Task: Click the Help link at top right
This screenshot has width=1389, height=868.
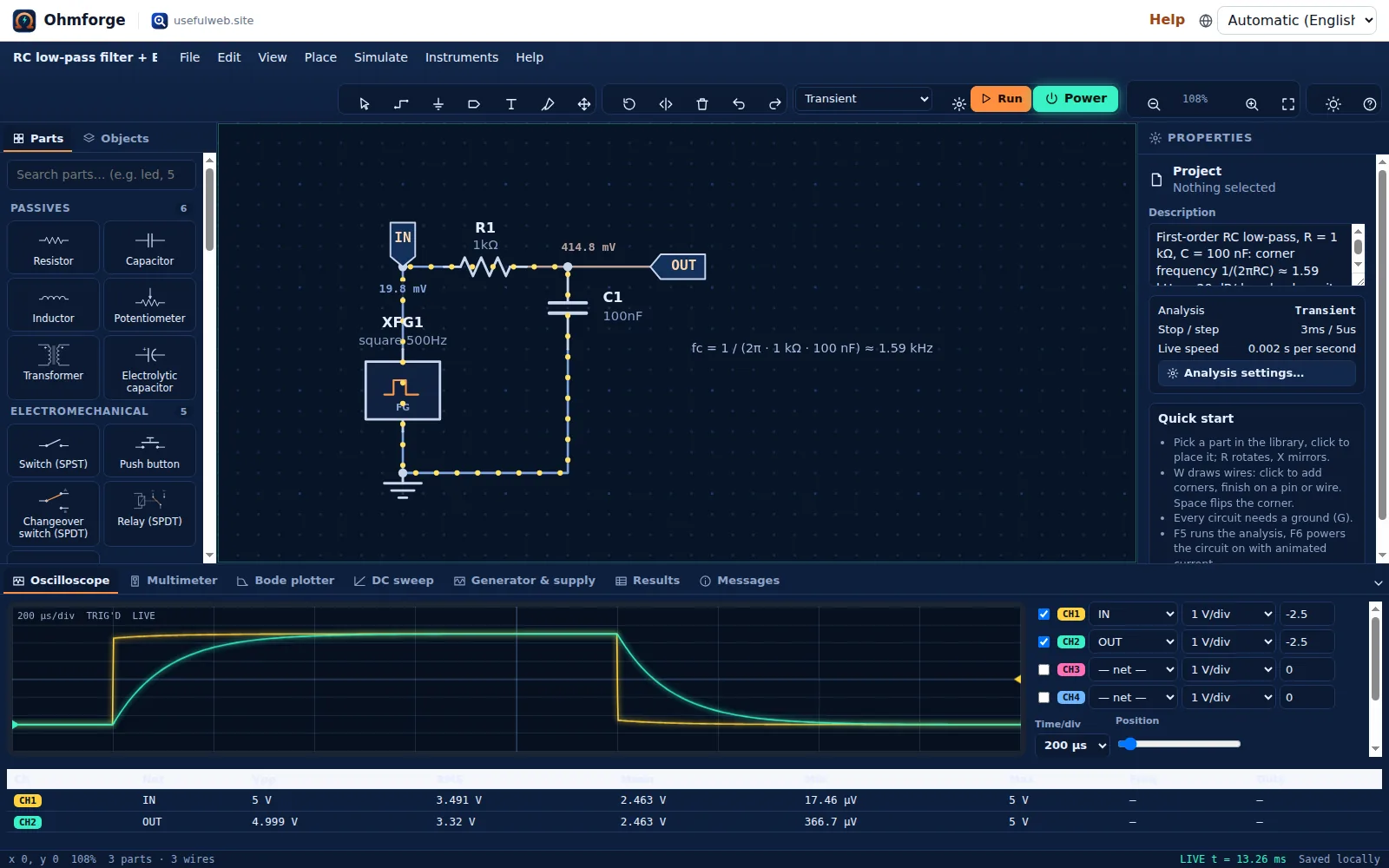Action: click(x=1167, y=19)
